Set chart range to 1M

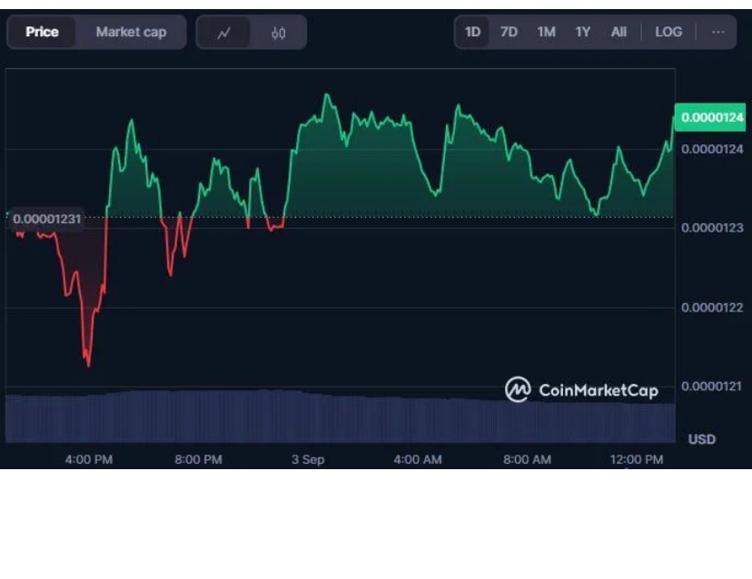click(x=546, y=32)
